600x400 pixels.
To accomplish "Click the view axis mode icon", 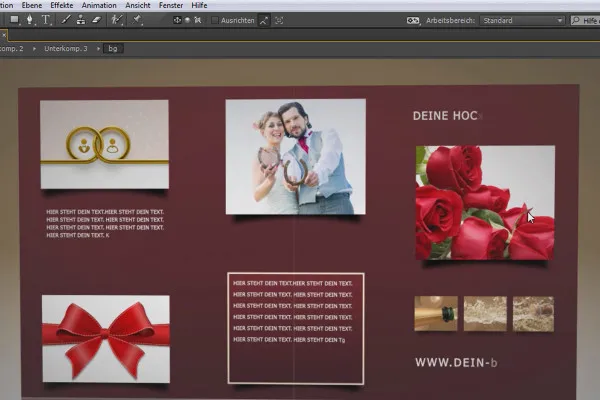I will (197, 20).
